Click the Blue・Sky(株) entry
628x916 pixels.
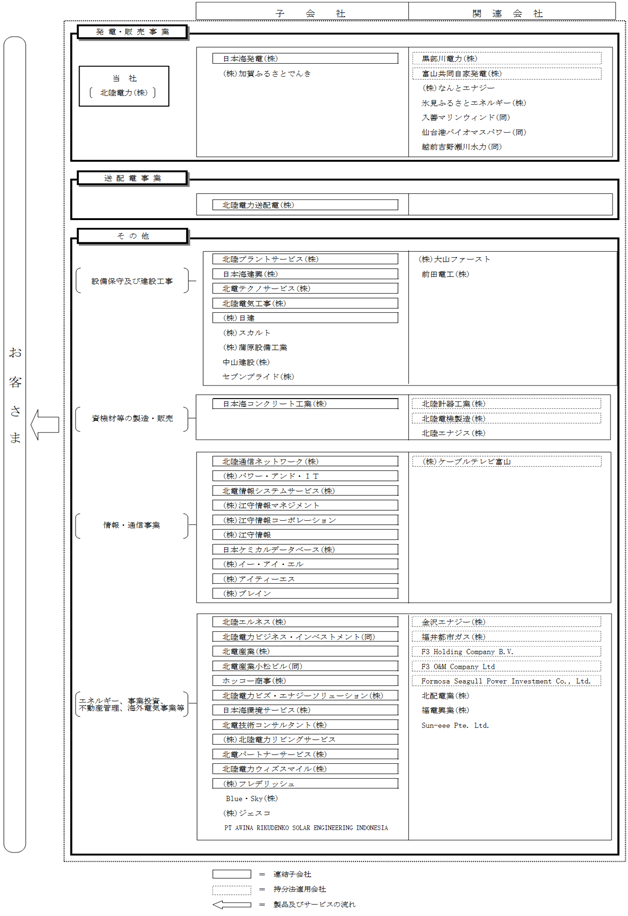pos(252,799)
